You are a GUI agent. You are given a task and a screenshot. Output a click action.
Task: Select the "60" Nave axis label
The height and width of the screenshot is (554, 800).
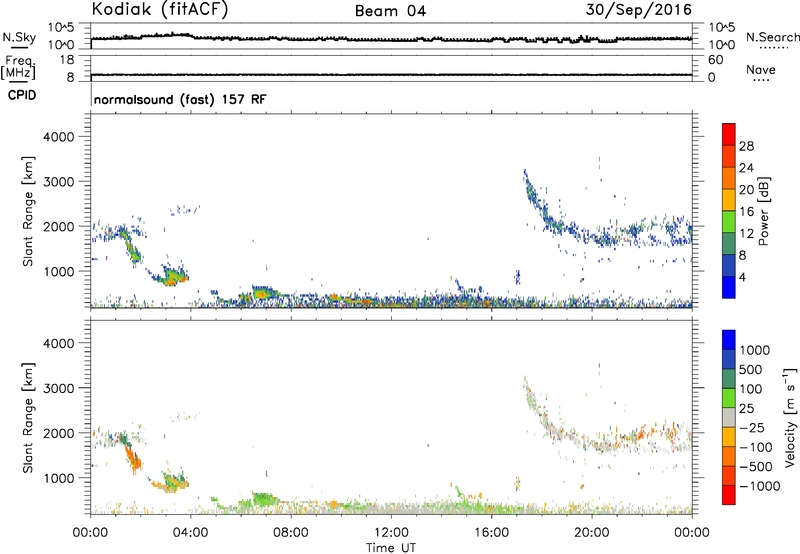[x=715, y=60]
